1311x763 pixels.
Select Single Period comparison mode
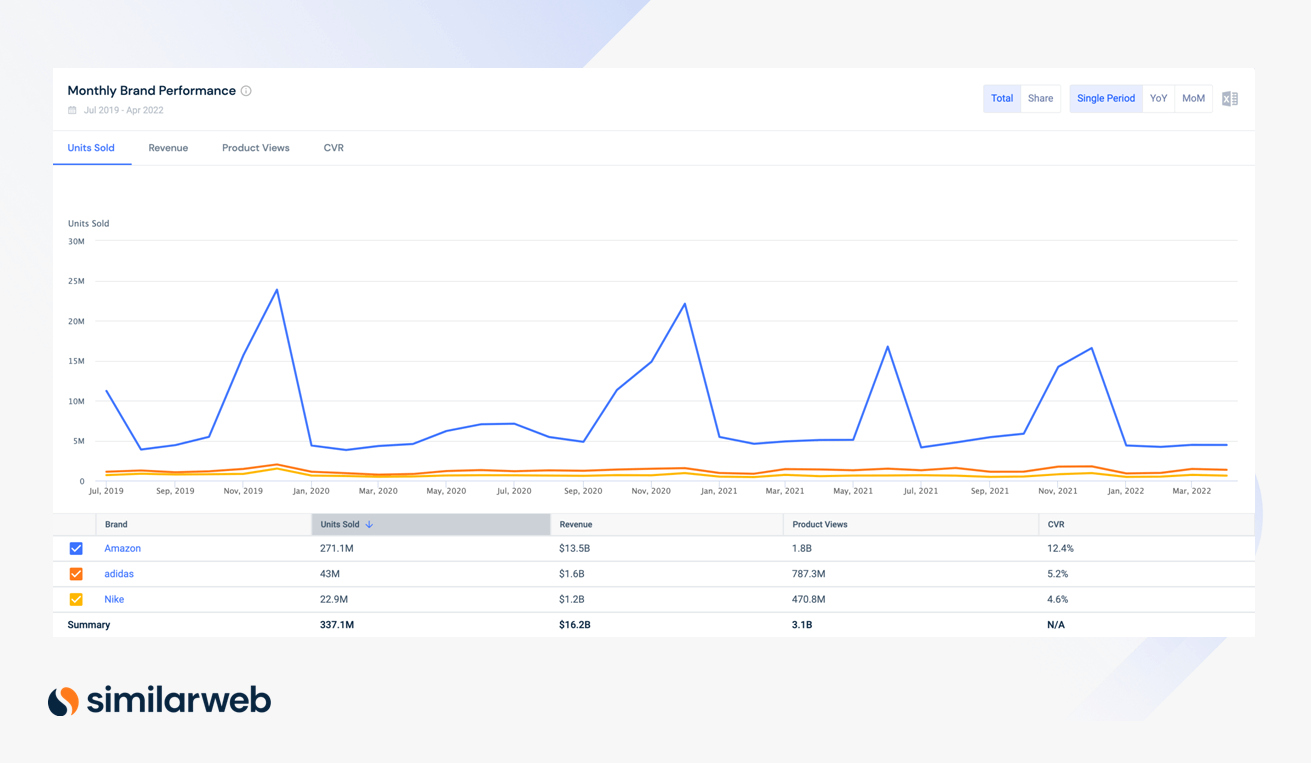(x=1106, y=98)
